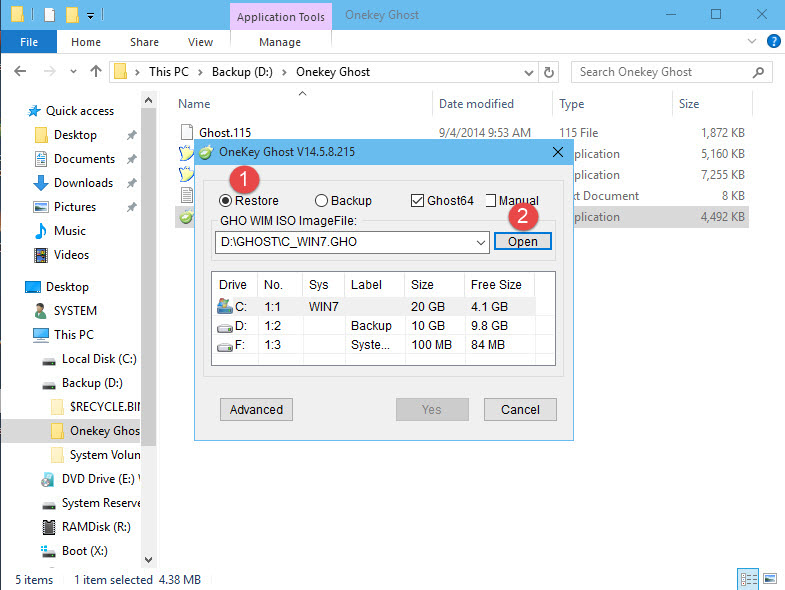Click Backup (D:) in the address breadcrumb
785x590 pixels.
(242, 72)
